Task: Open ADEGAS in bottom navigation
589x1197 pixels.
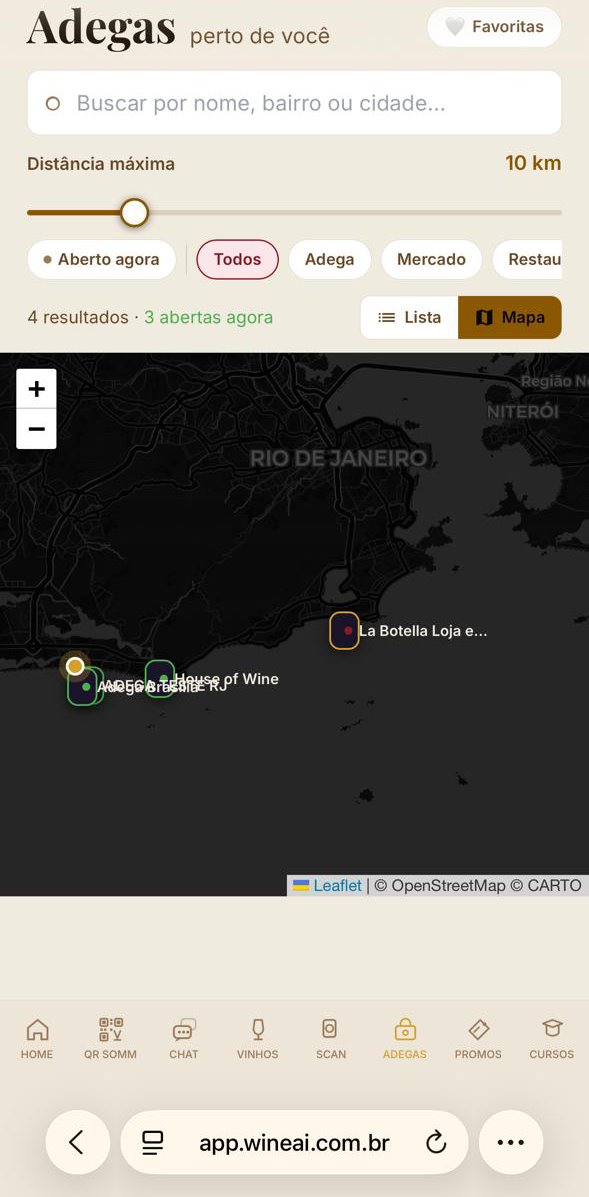Action: point(404,1039)
